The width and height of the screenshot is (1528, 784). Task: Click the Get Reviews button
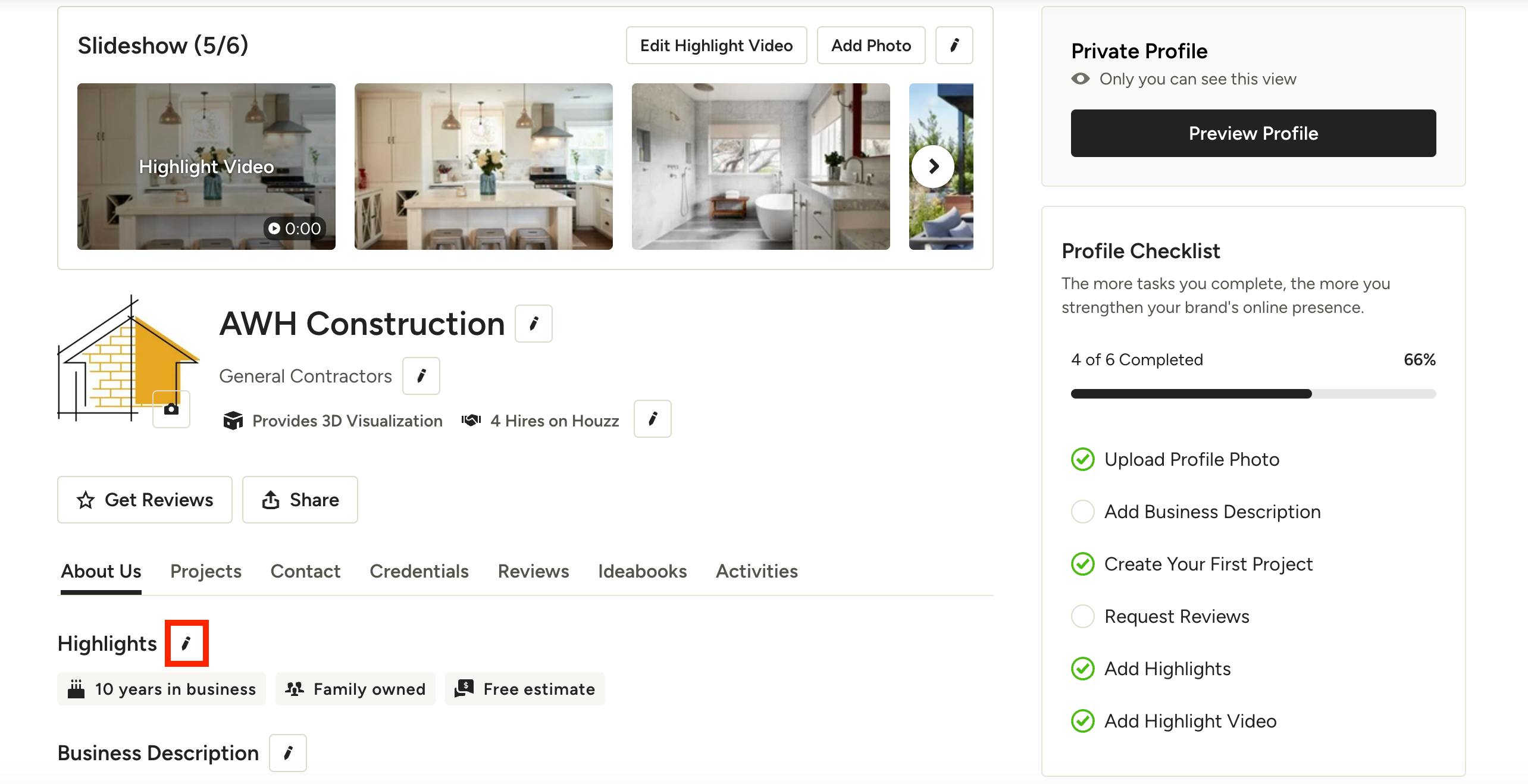pyautogui.click(x=145, y=500)
